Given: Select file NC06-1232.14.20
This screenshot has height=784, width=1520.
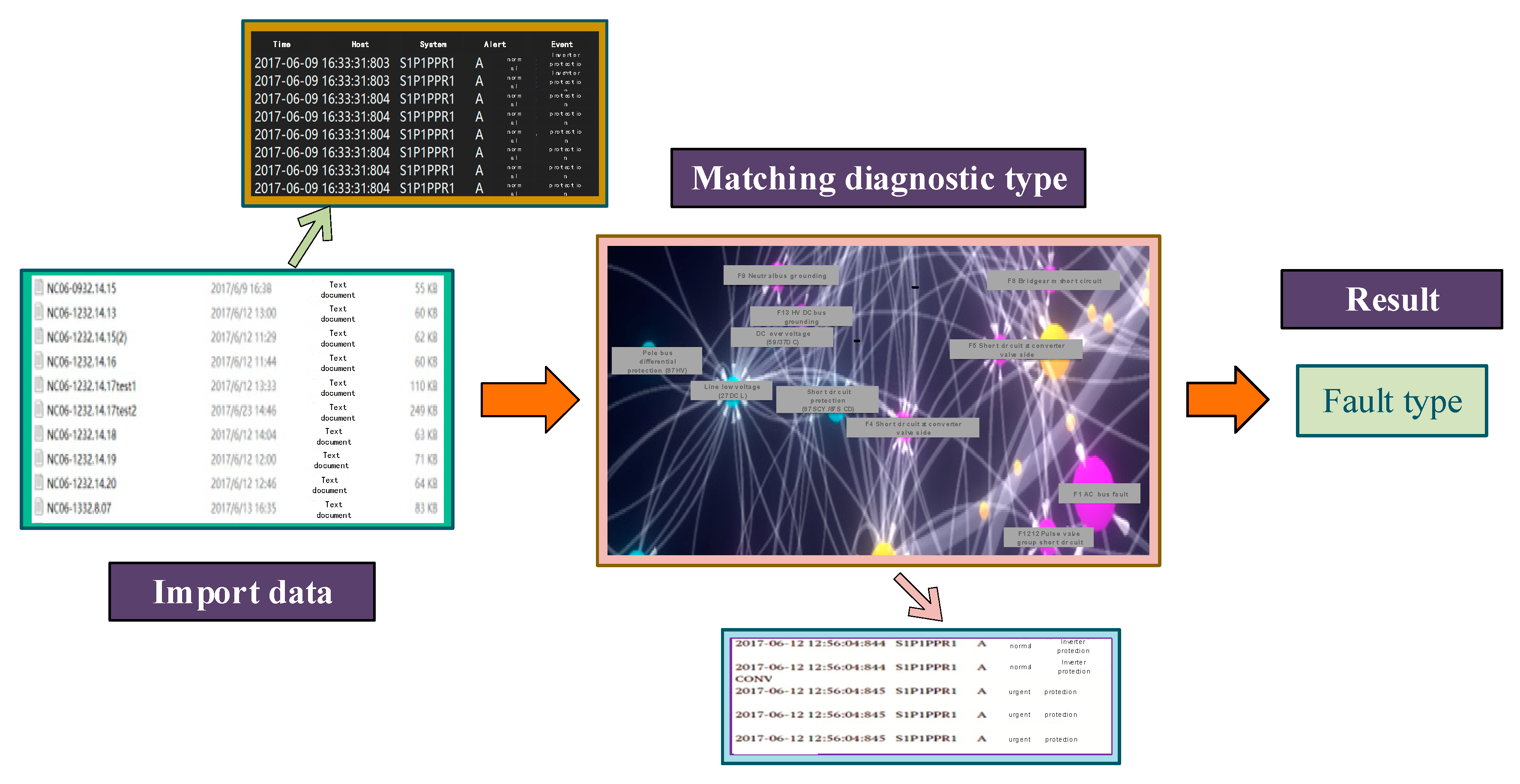Looking at the screenshot, I should (81, 483).
